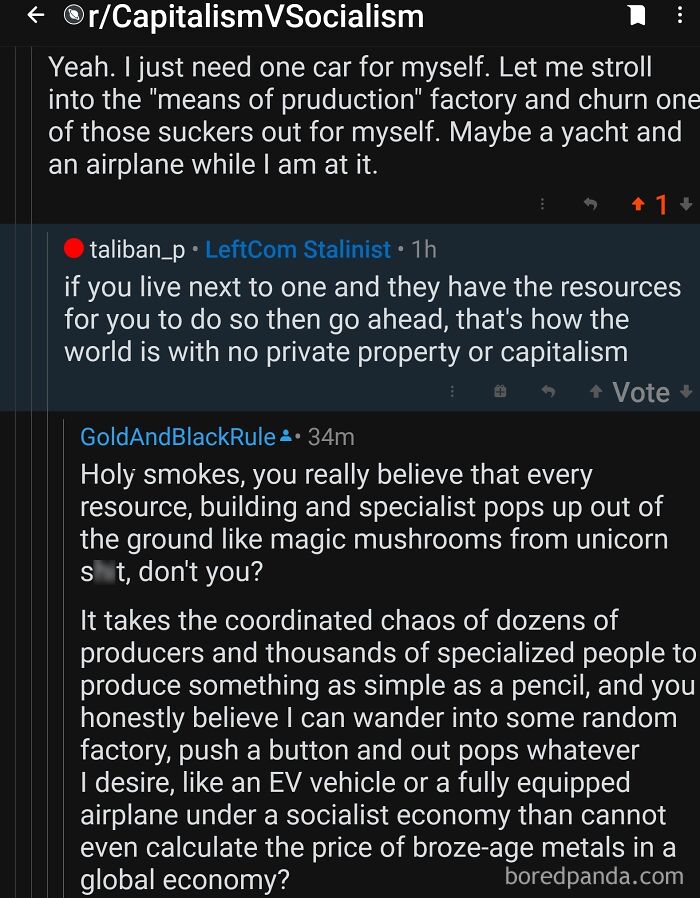700x898 pixels.
Task: Tap the reply arrow on taliban_p's comment
Action: pyautogui.click(x=548, y=392)
